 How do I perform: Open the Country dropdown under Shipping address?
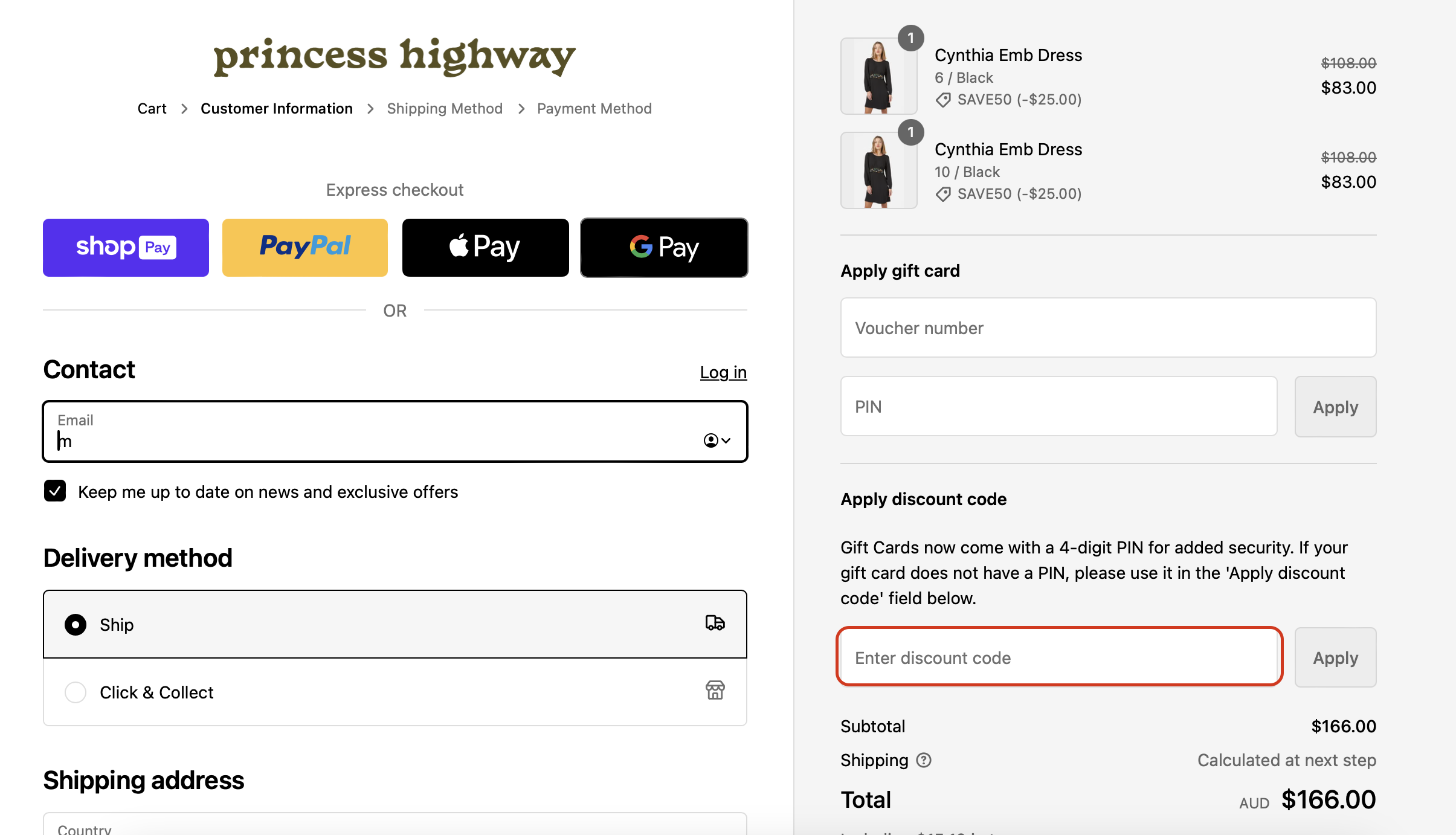coord(394,828)
